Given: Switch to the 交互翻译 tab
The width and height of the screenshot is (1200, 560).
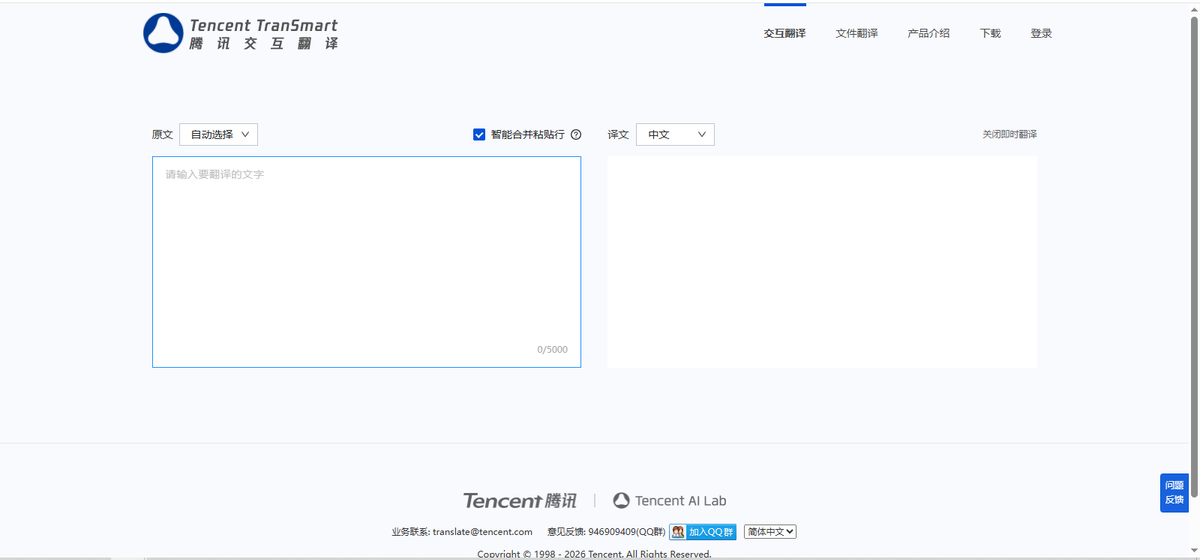Looking at the screenshot, I should 784,33.
